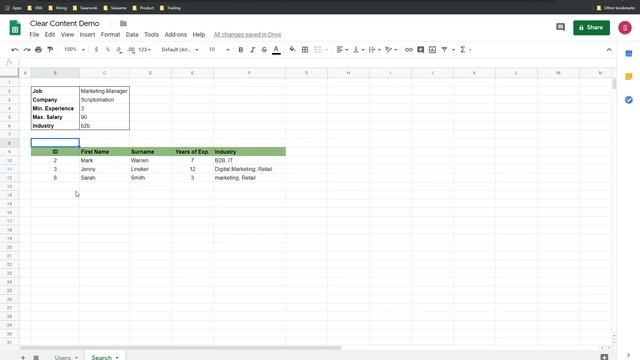Activate the paint format tool
This screenshot has height=360, width=640.
(50, 50)
